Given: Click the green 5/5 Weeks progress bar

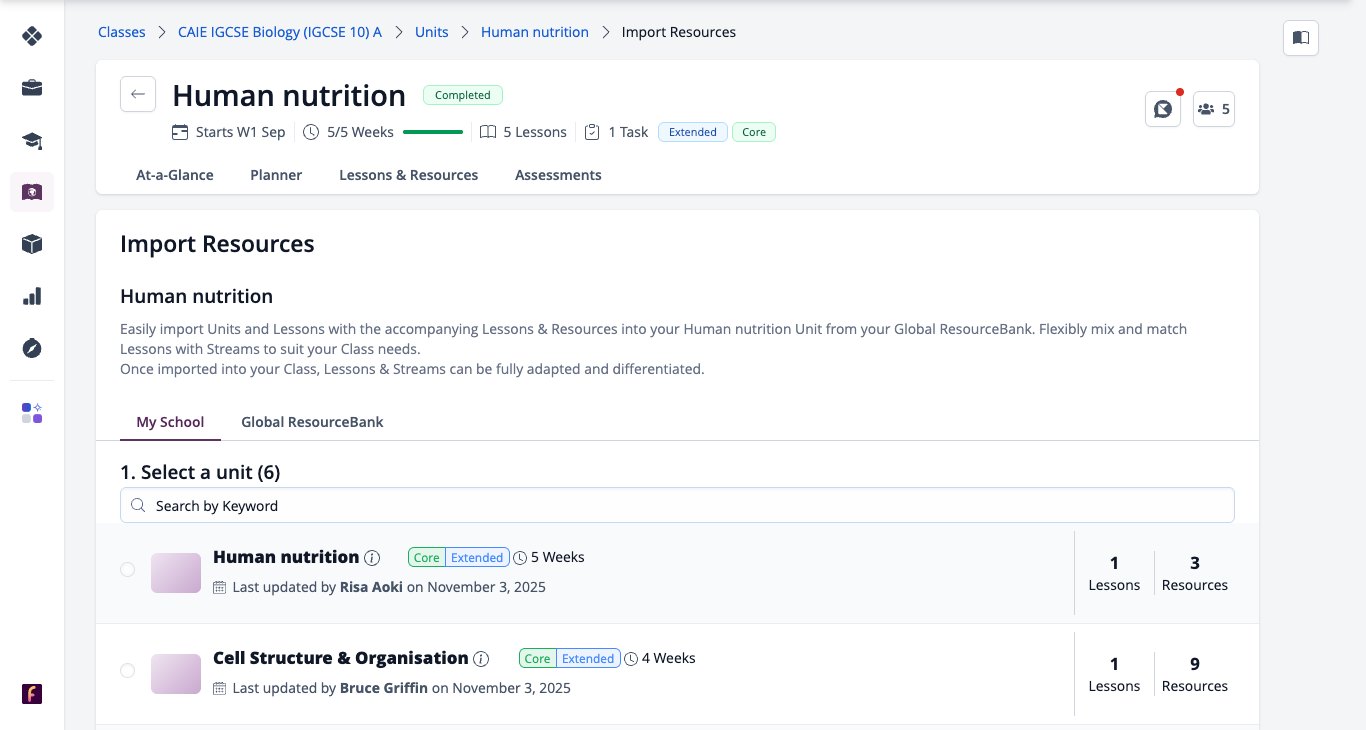Looking at the screenshot, I should point(433,132).
